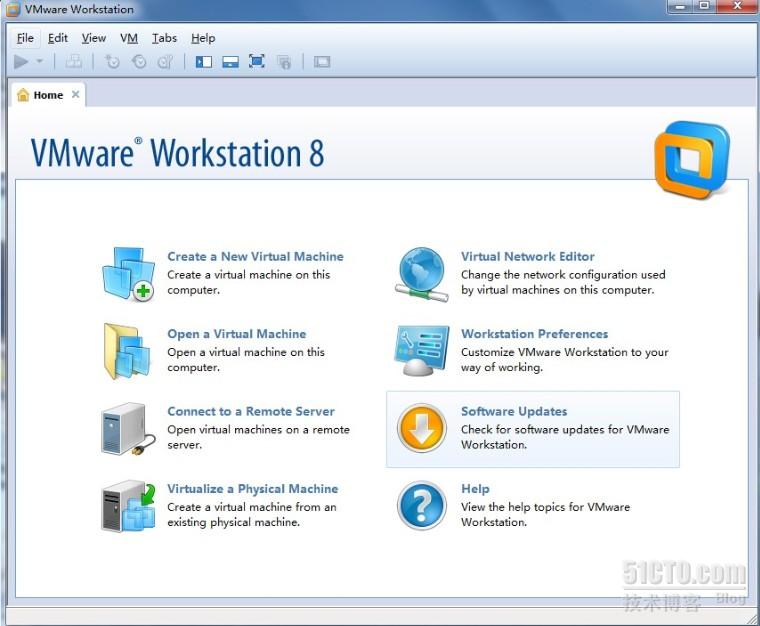
Task: Click the Software Updates orange arrow icon
Action: [x=422, y=429]
